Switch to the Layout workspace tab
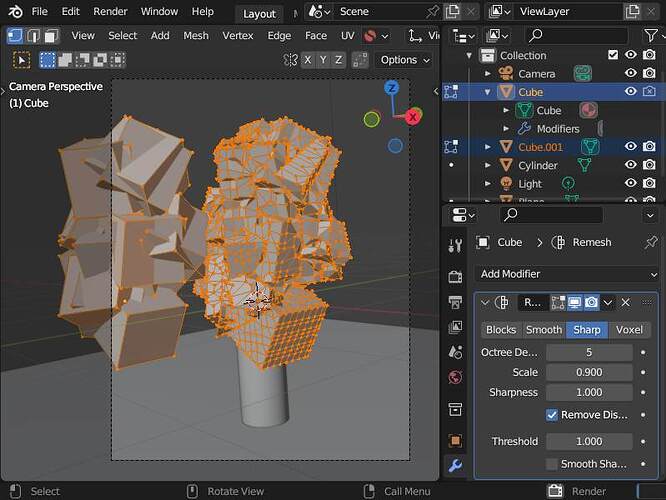 259,14
